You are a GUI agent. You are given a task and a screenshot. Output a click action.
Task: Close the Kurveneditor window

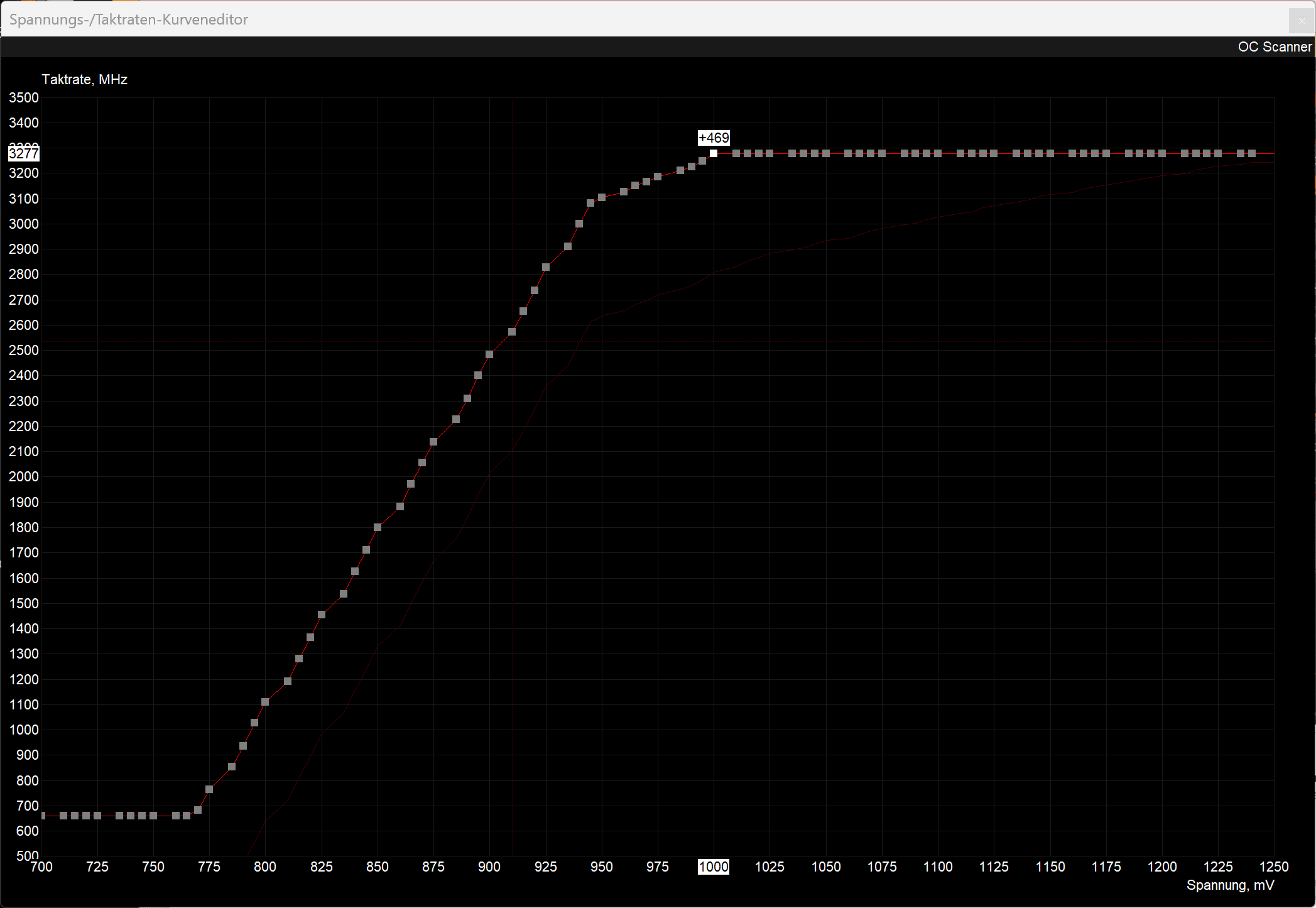(1301, 21)
